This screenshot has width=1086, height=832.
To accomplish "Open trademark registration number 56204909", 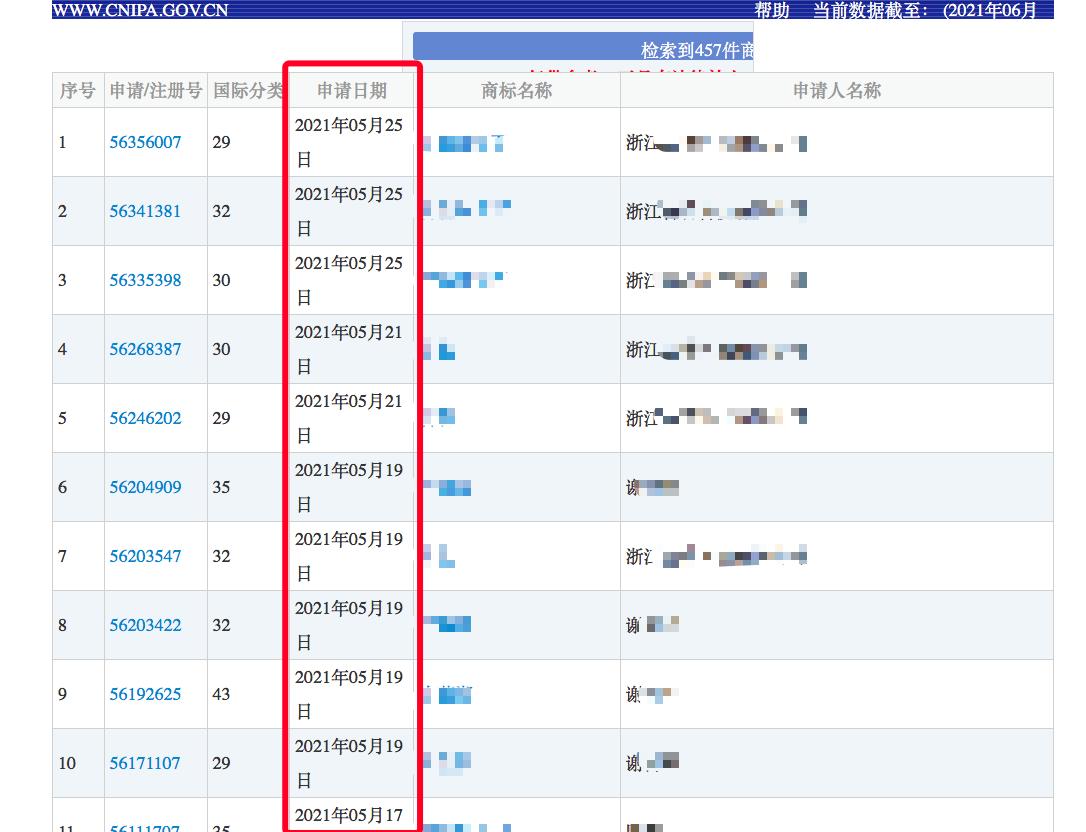I will click(x=145, y=487).
